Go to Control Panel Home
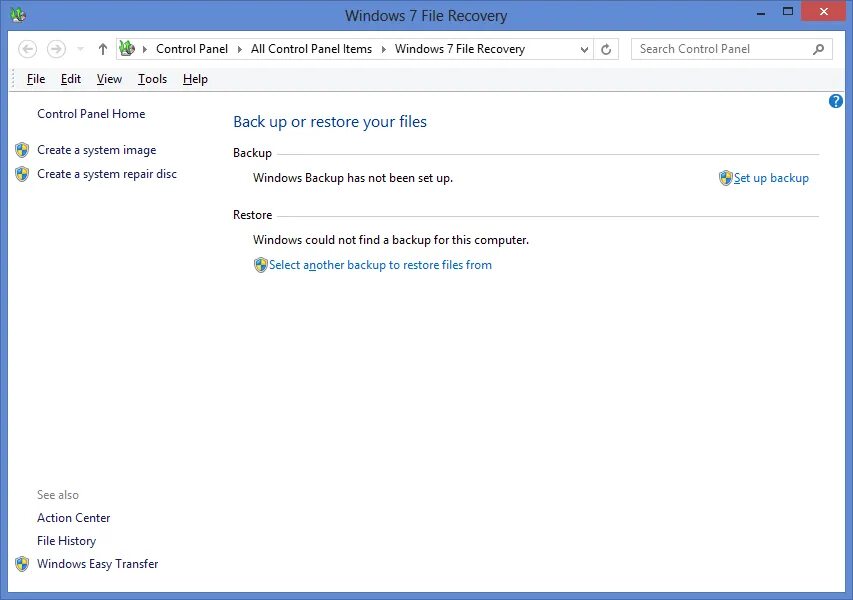The width and height of the screenshot is (853, 600). pyautogui.click(x=91, y=114)
